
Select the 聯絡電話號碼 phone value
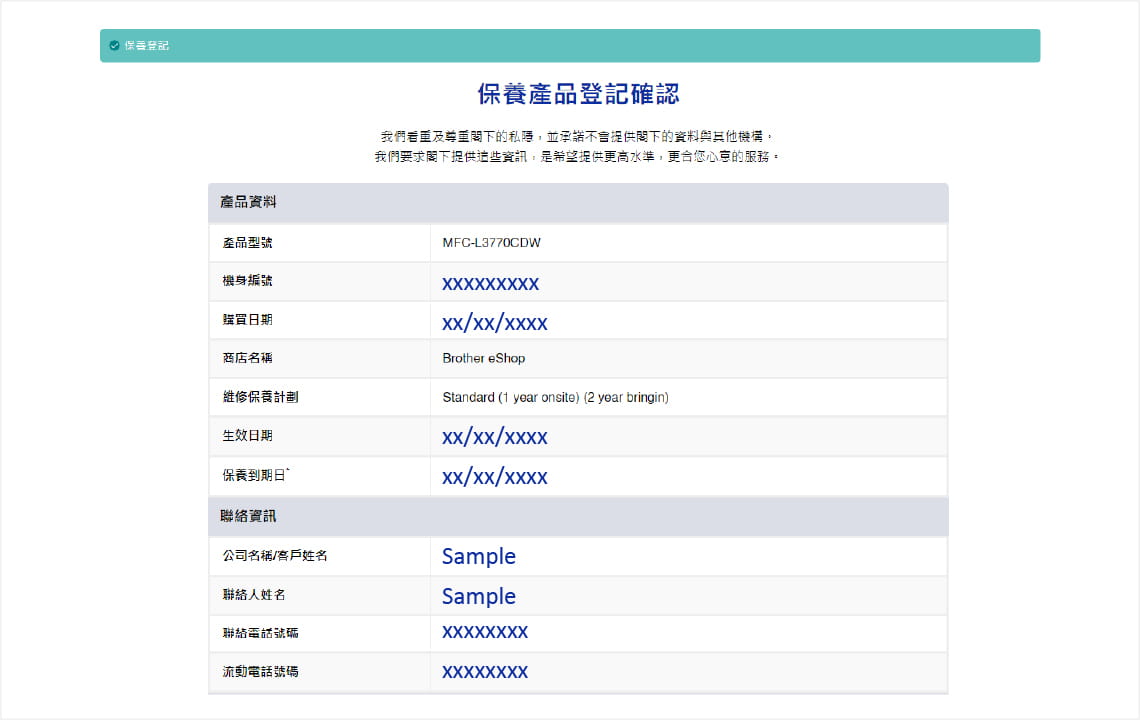[484, 632]
